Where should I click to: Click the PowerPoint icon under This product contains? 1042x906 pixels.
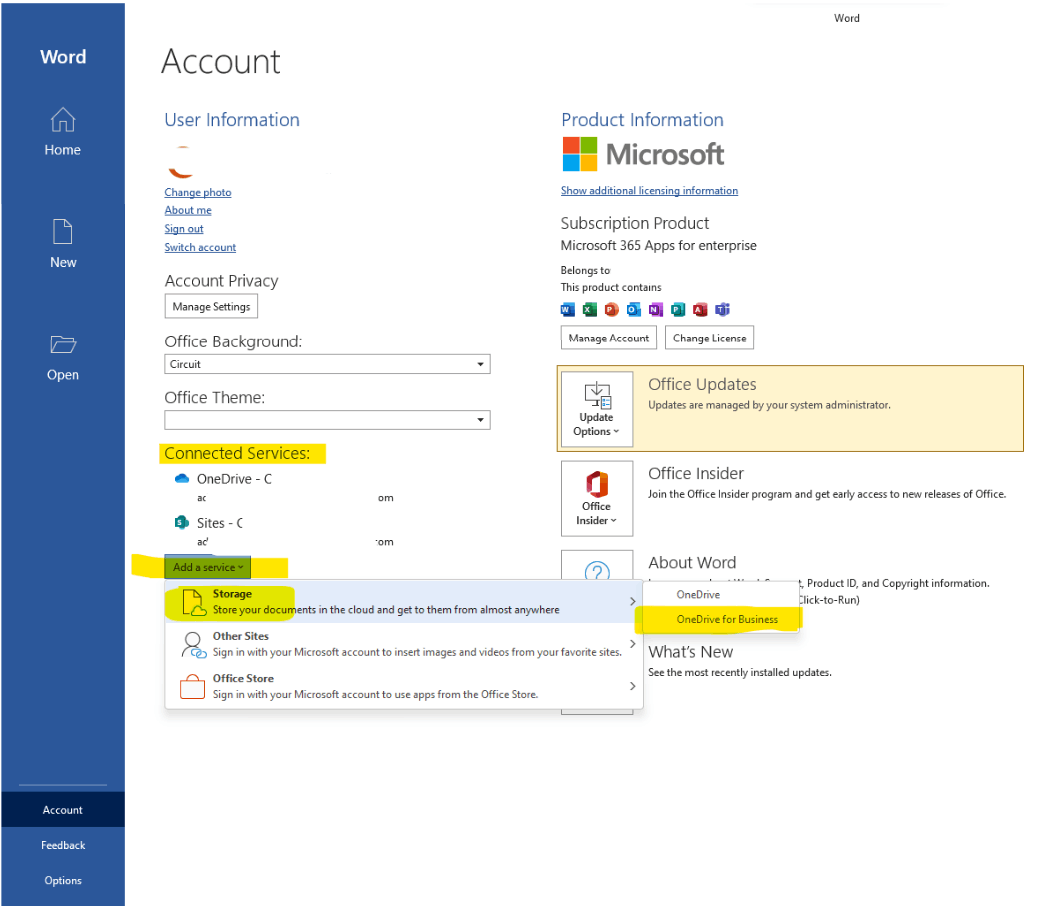612,310
